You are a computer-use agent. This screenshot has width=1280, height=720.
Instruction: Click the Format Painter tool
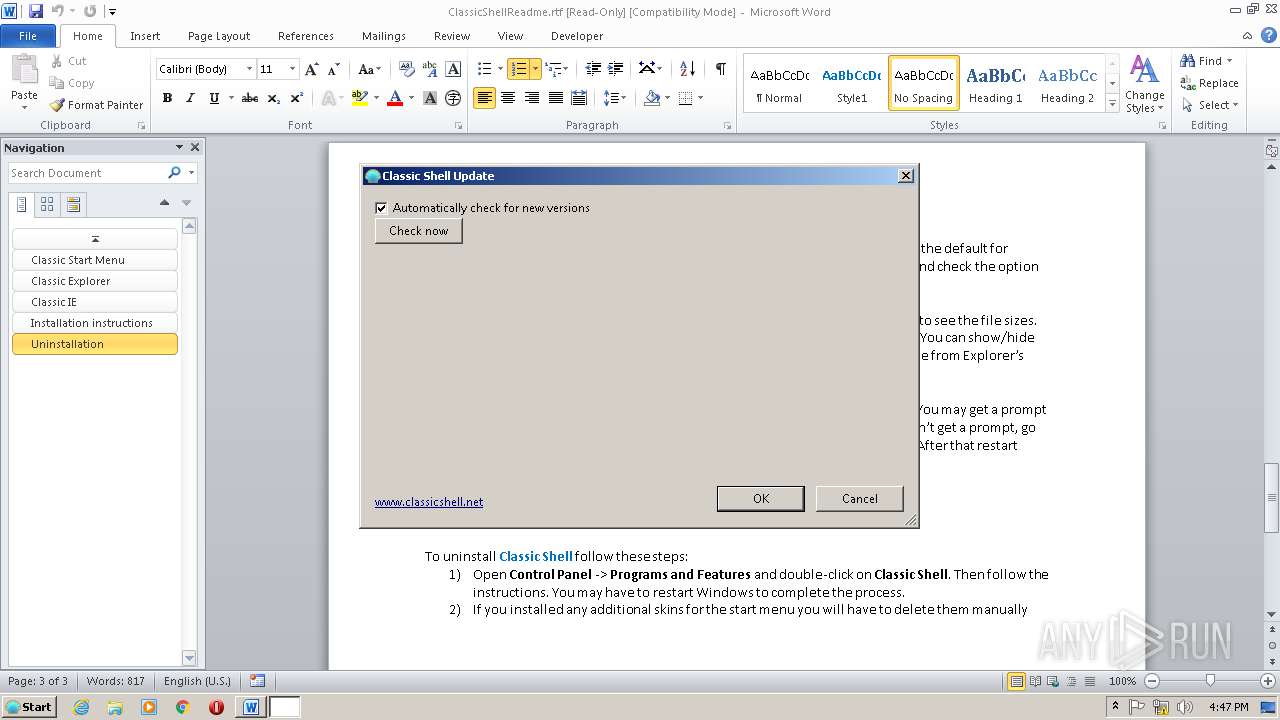(97, 105)
